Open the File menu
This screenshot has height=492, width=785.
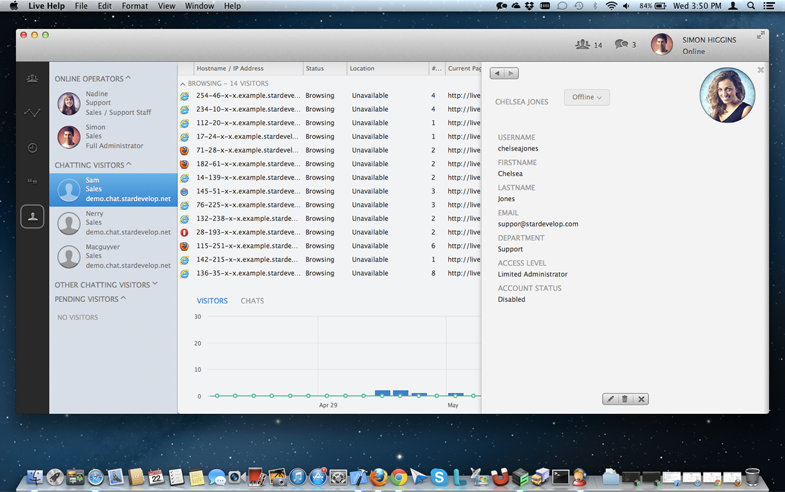click(x=81, y=6)
